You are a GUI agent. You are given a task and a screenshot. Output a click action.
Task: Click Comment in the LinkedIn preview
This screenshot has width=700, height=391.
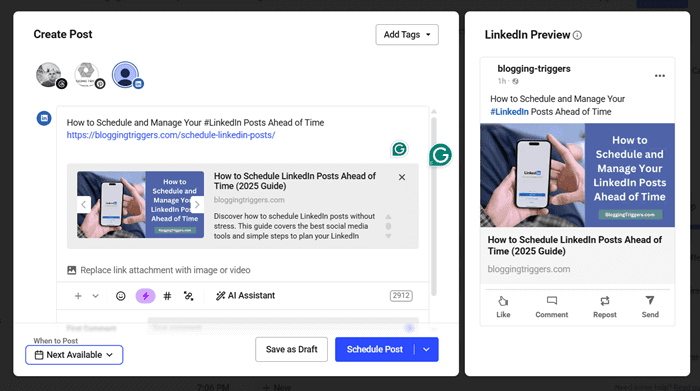552,307
